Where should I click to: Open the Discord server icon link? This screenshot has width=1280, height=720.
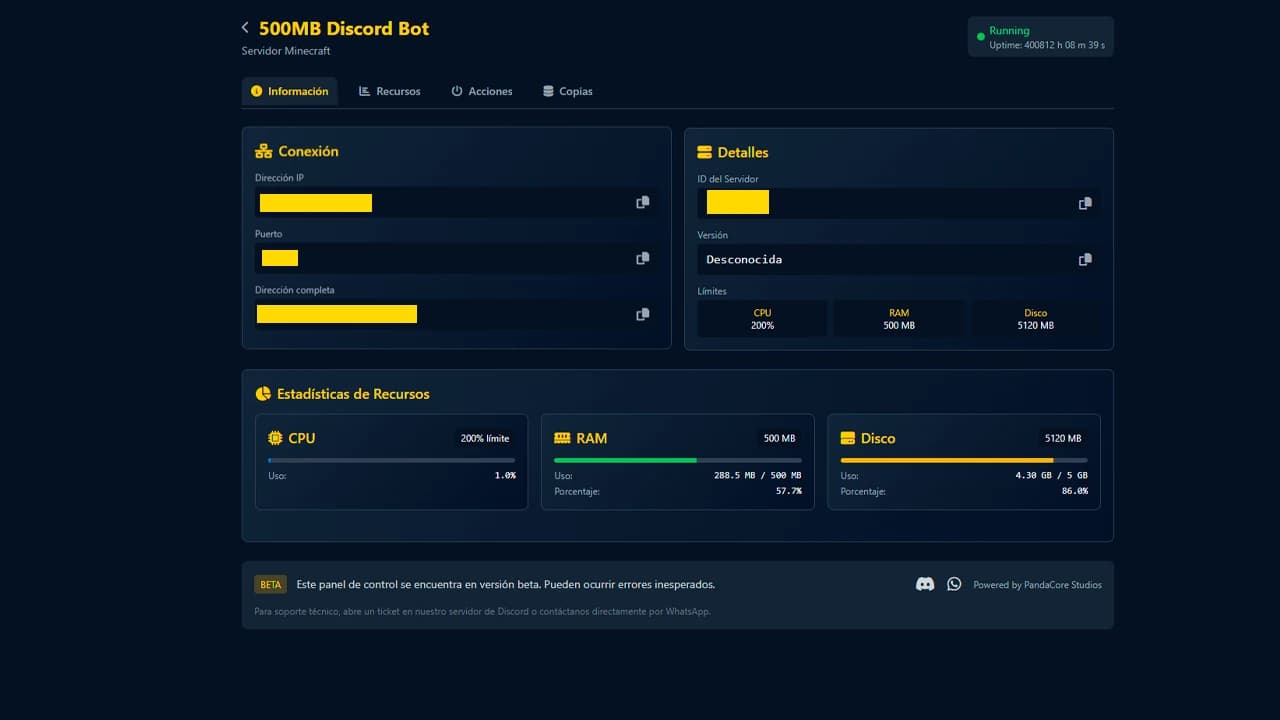coord(925,584)
